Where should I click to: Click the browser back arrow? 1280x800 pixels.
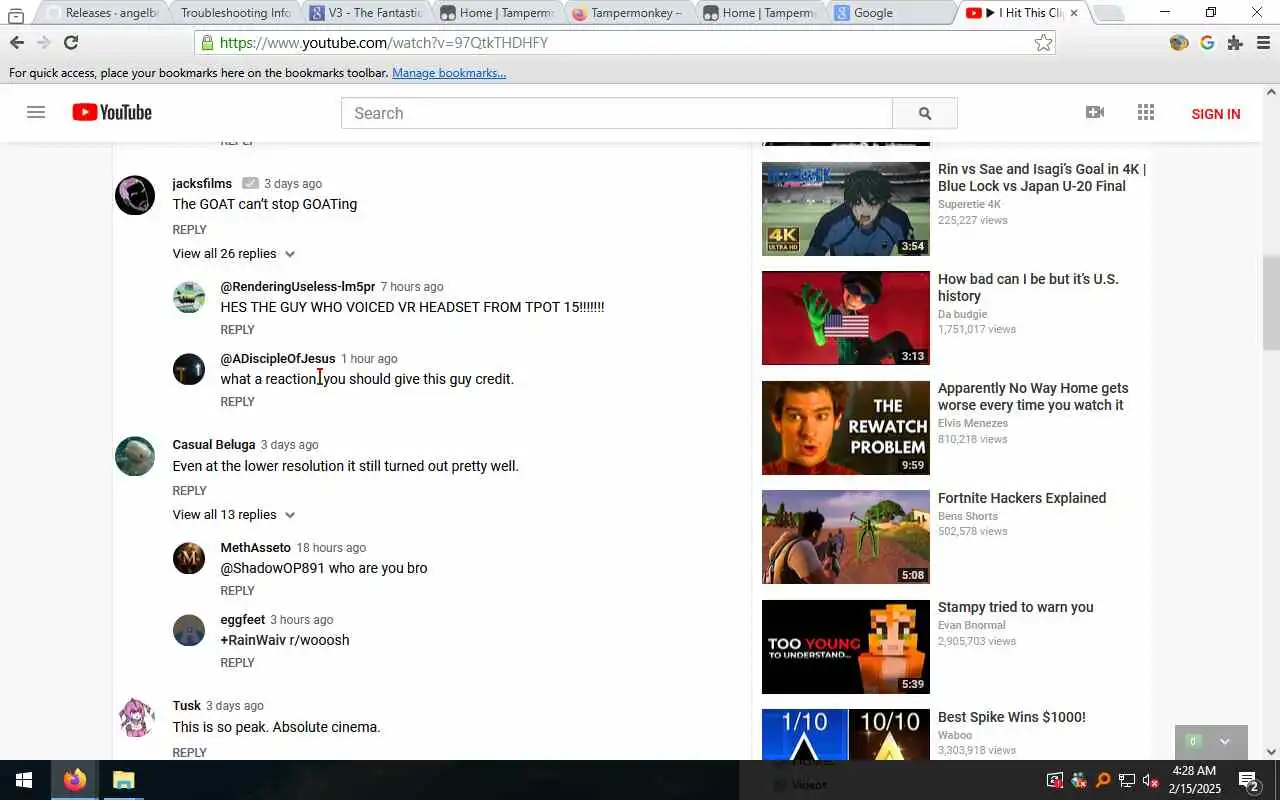point(17,42)
